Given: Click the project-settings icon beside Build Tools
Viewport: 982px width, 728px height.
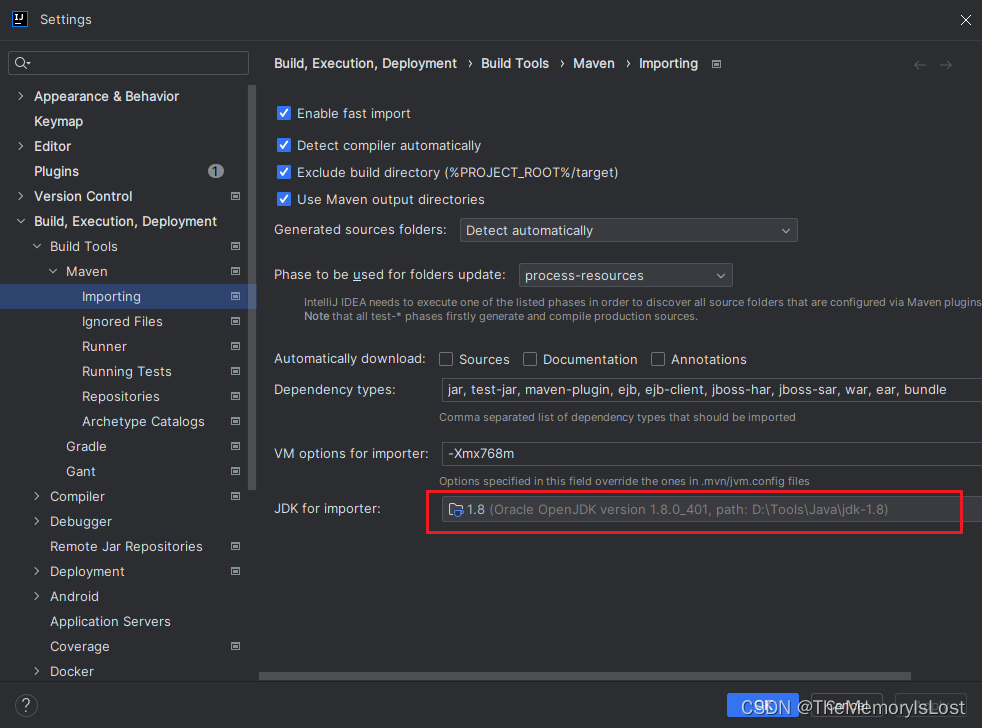Looking at the screenshot, I should coord(235,246).
